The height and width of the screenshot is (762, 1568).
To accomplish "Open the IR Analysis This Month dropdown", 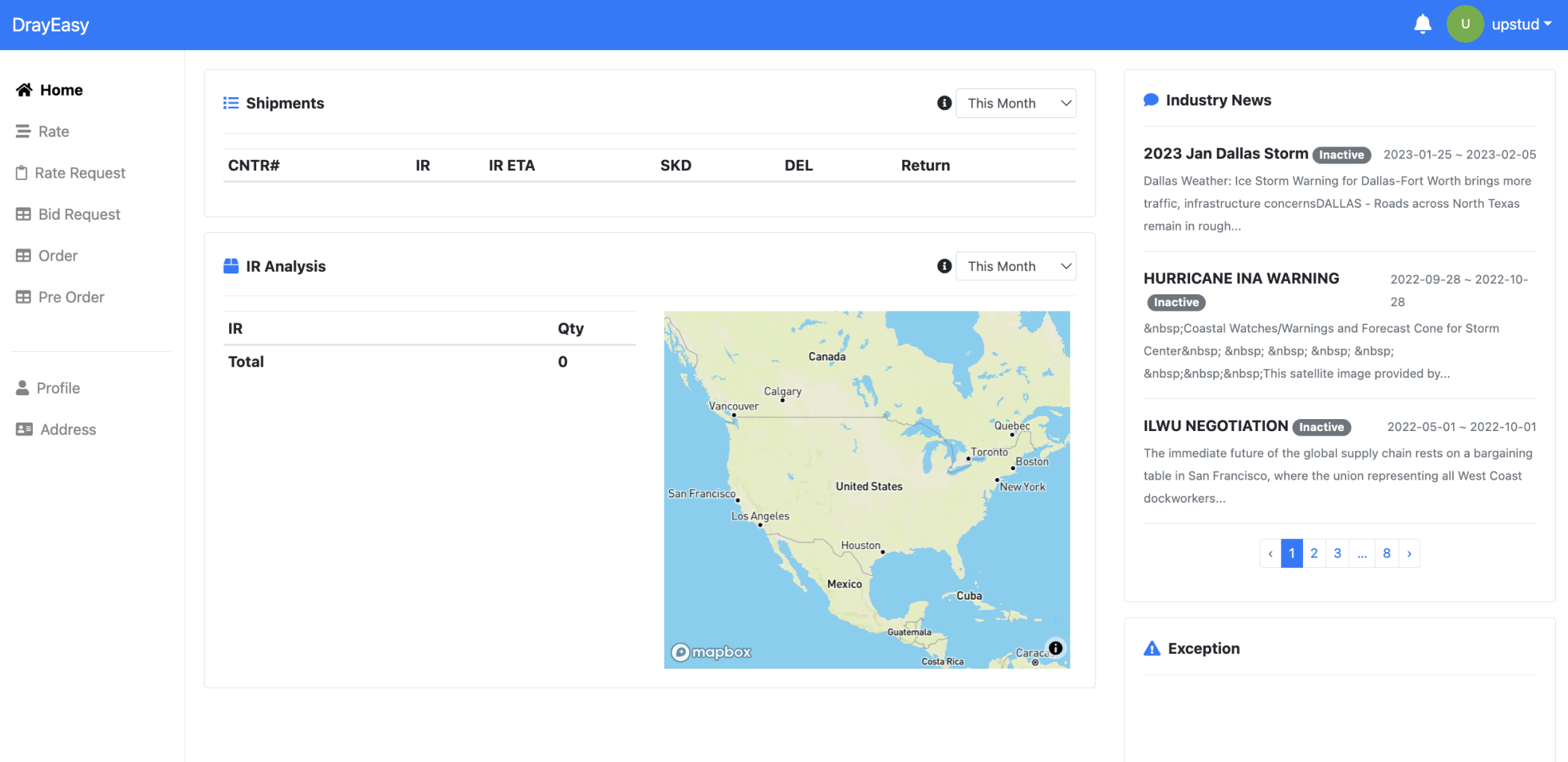I will pyautogui.click(x=1016, y=266).
